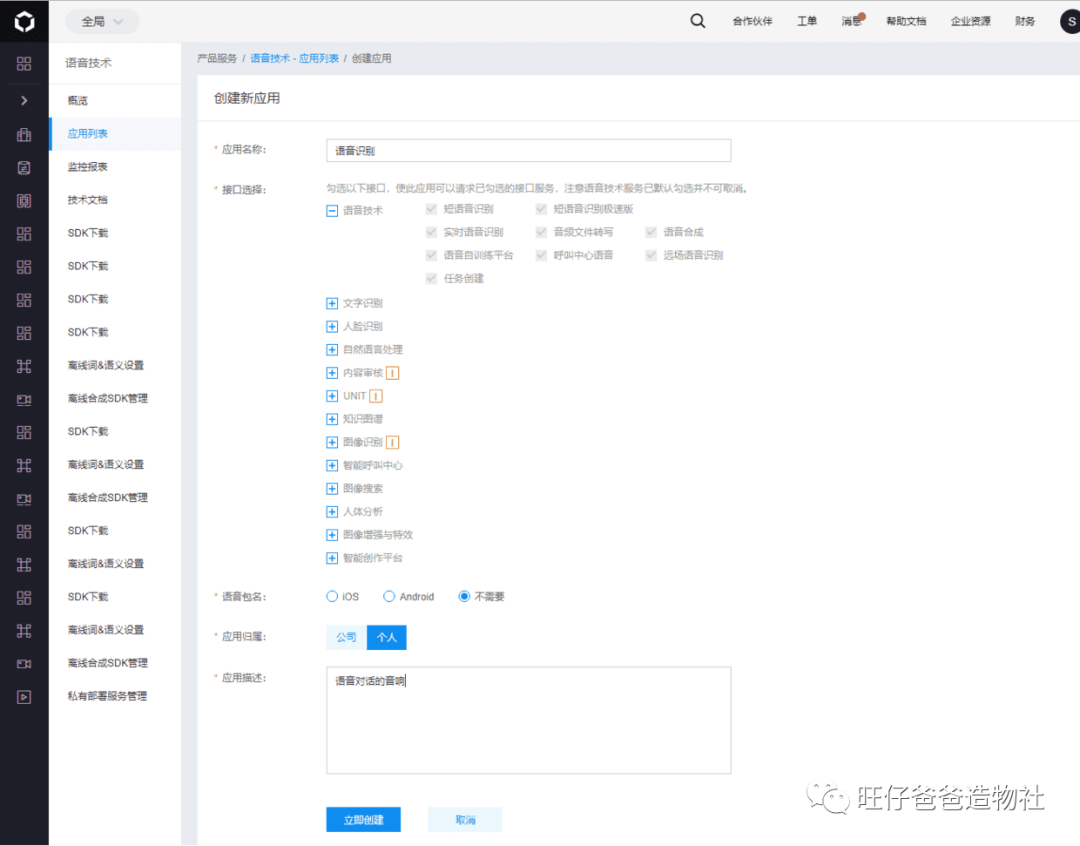The width and height of the screenshot is (1080, 846).
Task: Toggle the 任务创建 checkbox
Action: (x=431, y=279)
